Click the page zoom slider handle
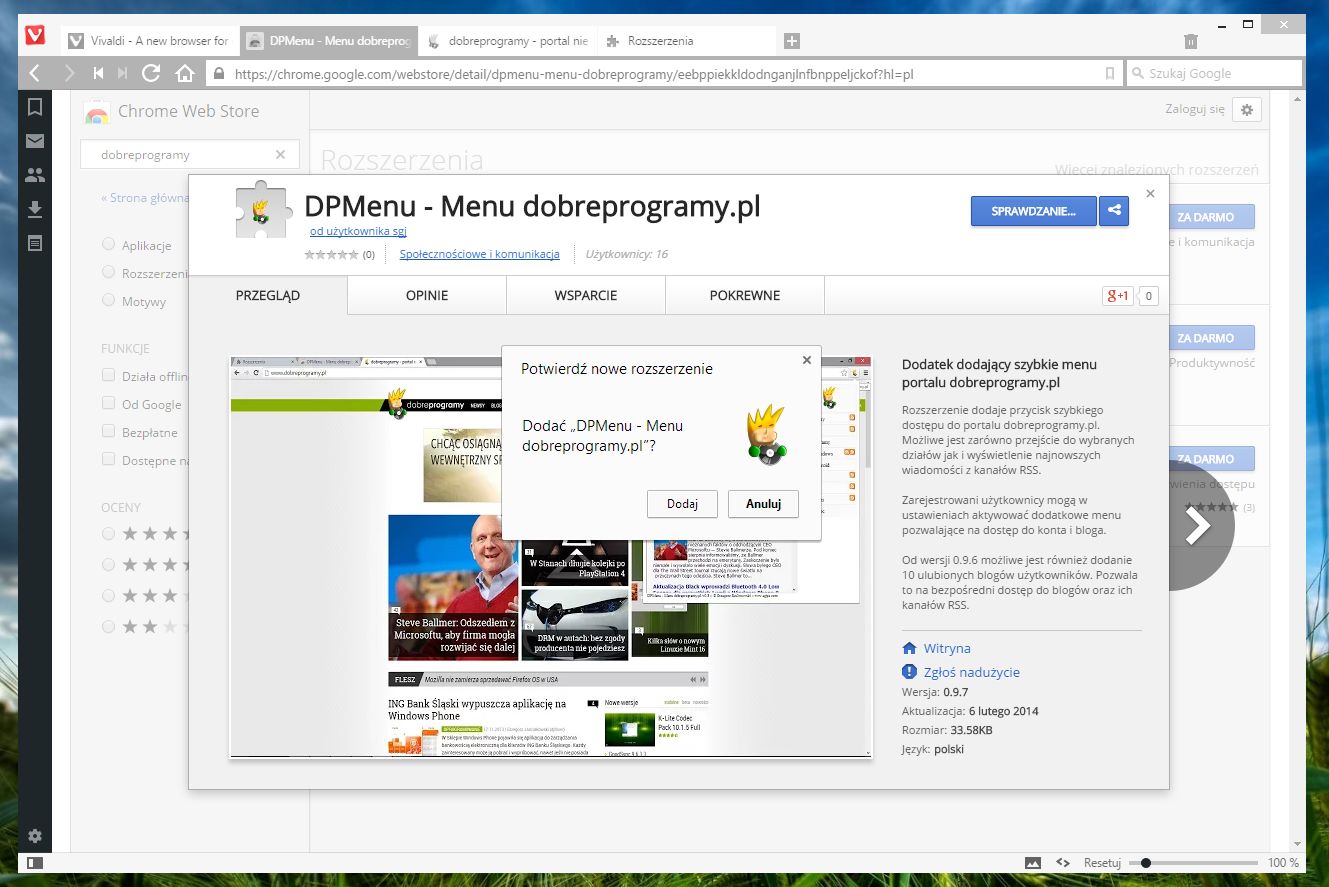This screenshot has height=887, width=1329. click(1146, 862)
